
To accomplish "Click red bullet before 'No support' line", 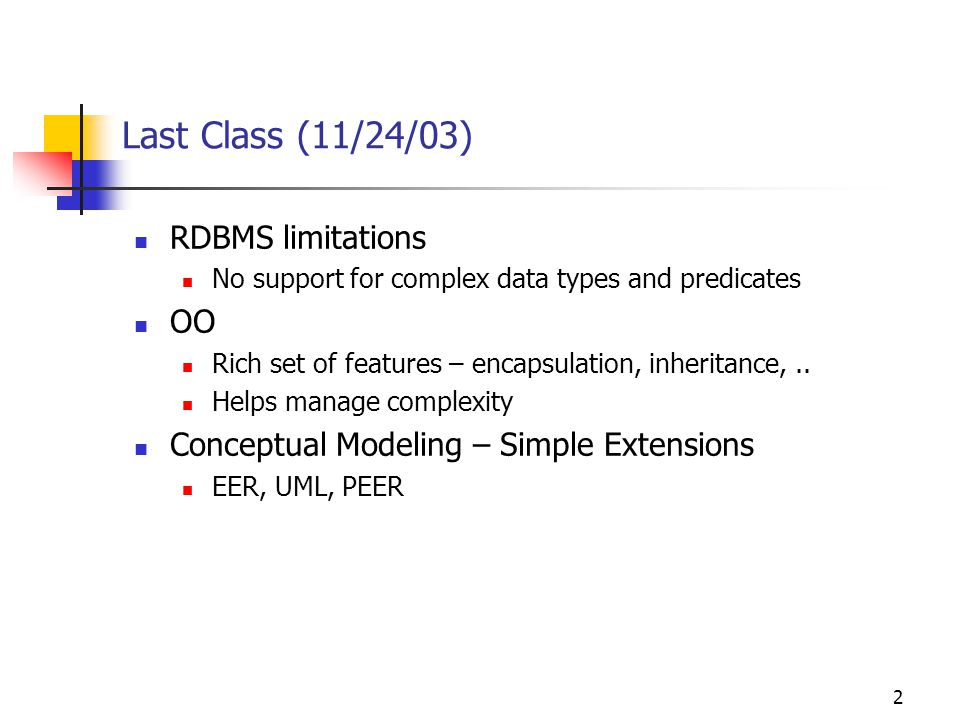I will pyautogui.click(x=187, y=282).
